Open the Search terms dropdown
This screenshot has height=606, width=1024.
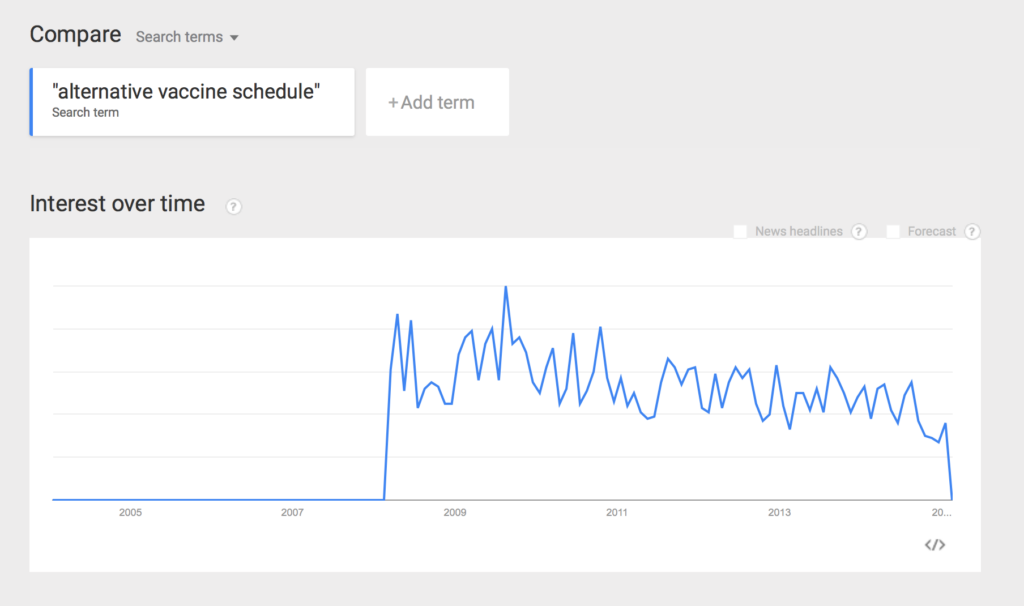[x=187, y=37]
